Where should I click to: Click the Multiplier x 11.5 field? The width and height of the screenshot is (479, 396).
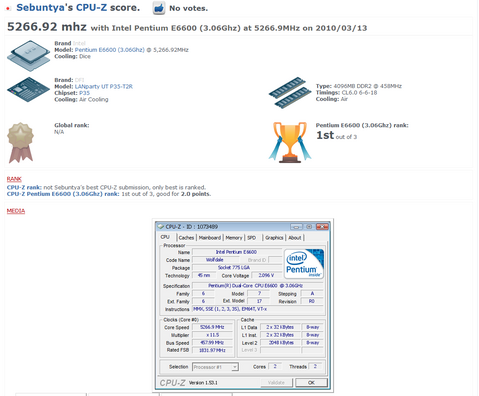[x=212, y=335]
